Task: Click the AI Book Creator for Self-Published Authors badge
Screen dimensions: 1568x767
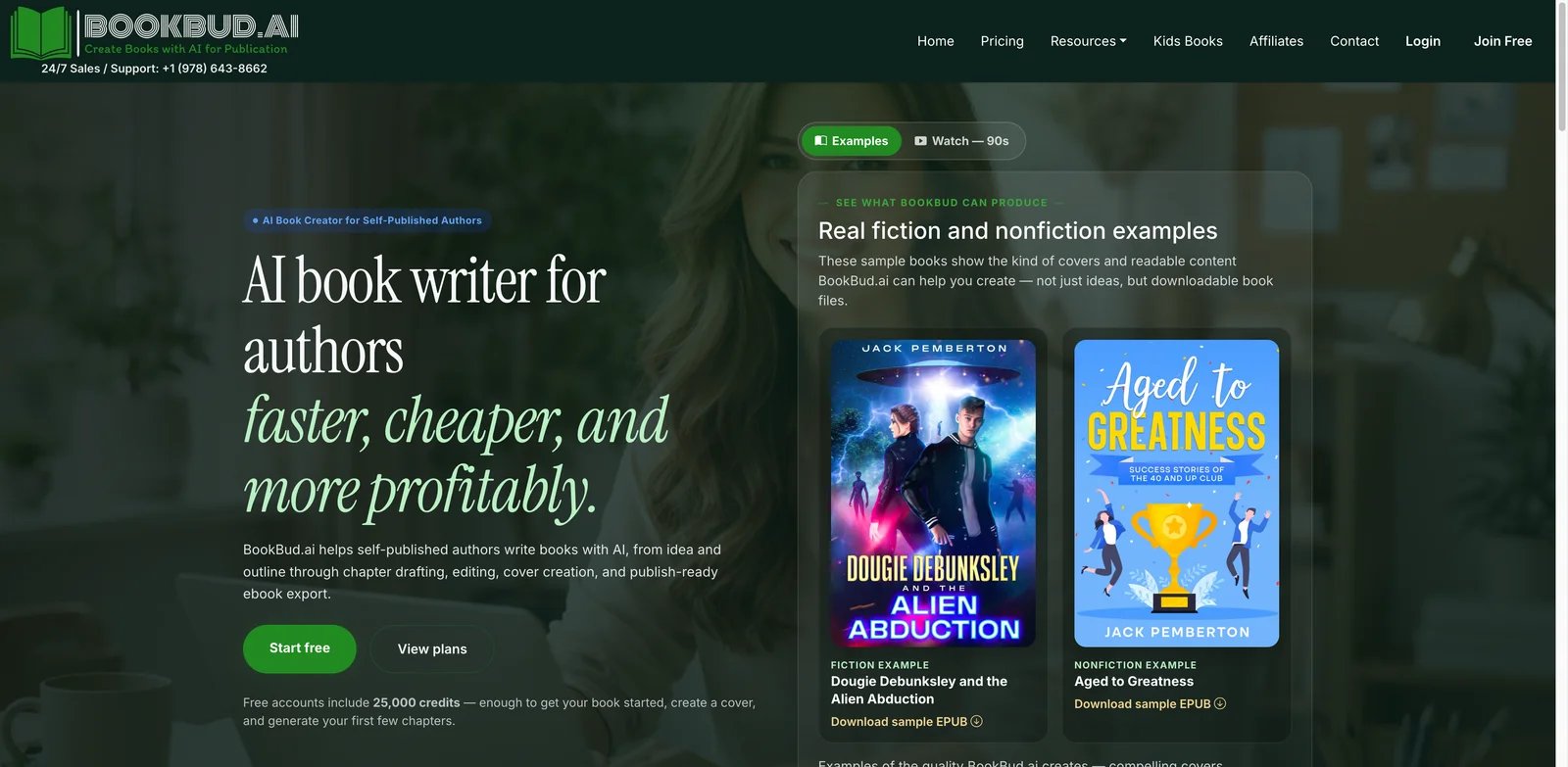Action: click(367, 220)
